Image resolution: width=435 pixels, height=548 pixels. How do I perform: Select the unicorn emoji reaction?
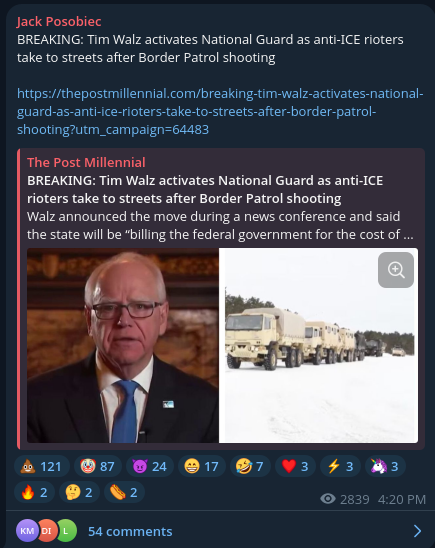pos(385,466)
